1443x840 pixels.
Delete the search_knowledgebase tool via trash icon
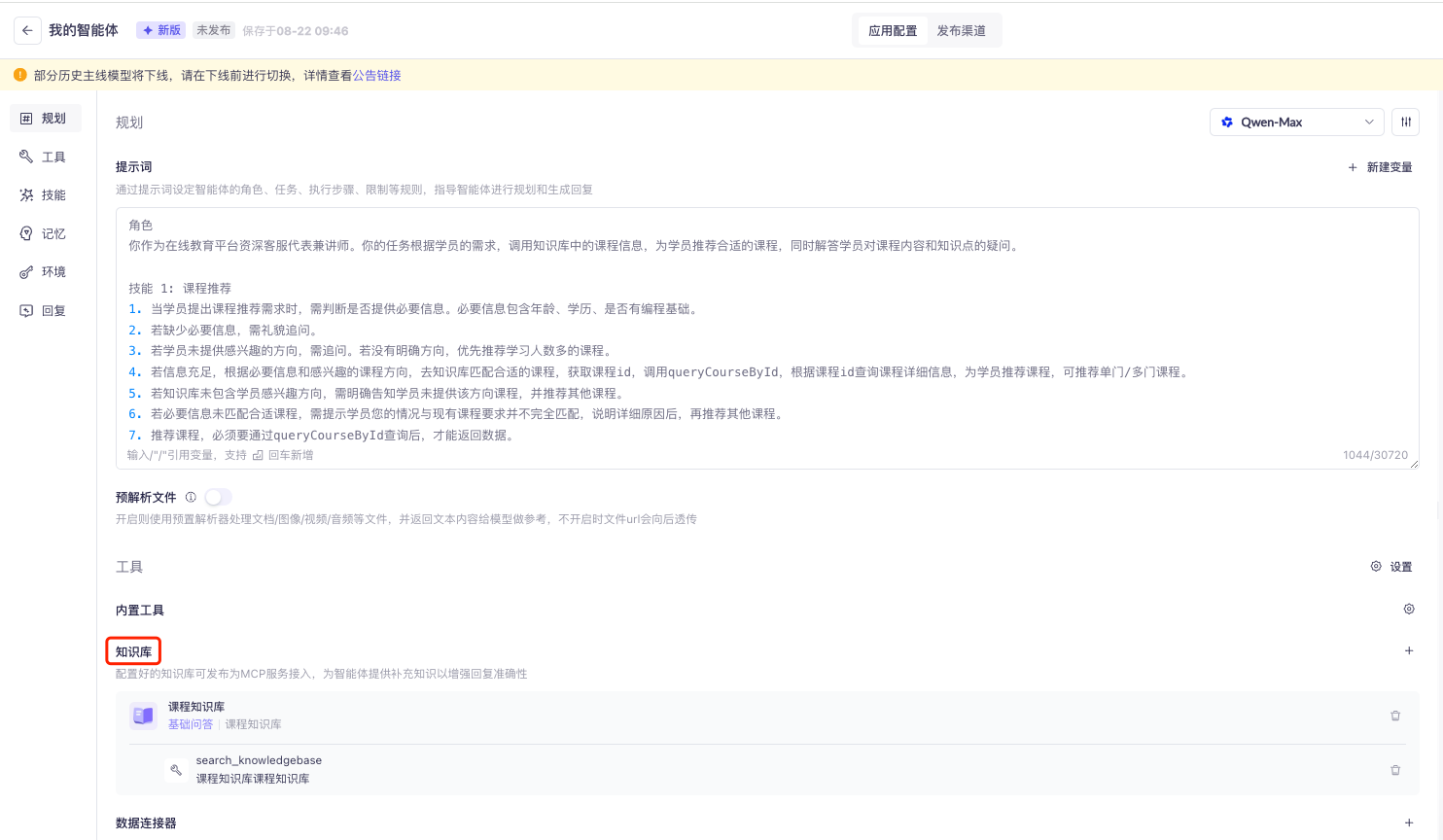[x=1395, y=770]
